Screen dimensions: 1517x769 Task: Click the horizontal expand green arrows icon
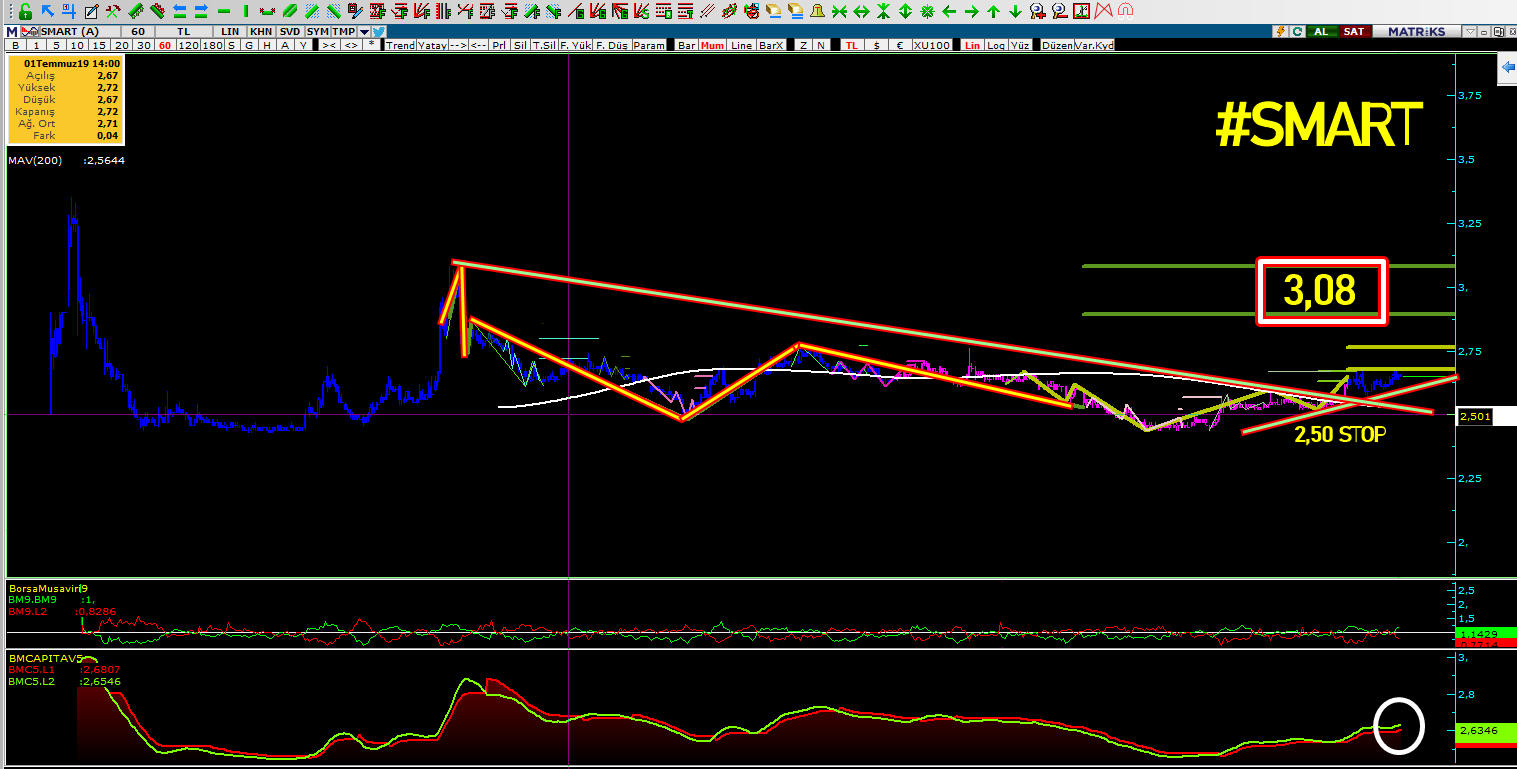tap(861, 11)
